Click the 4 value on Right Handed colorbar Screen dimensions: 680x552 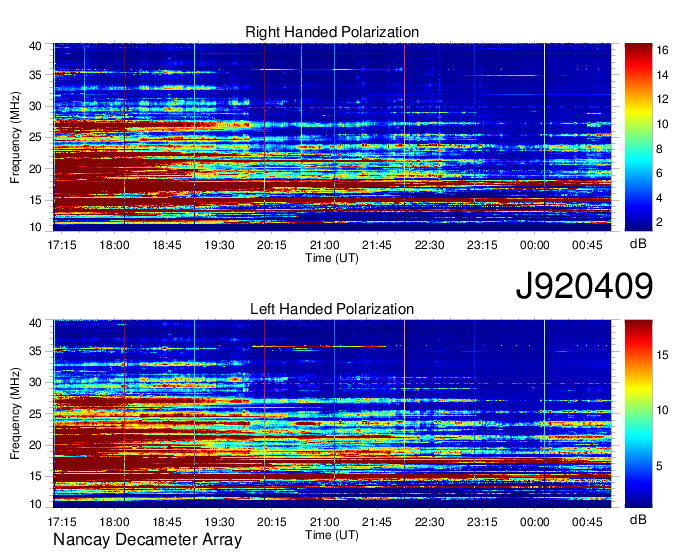(x=660, y=198)
